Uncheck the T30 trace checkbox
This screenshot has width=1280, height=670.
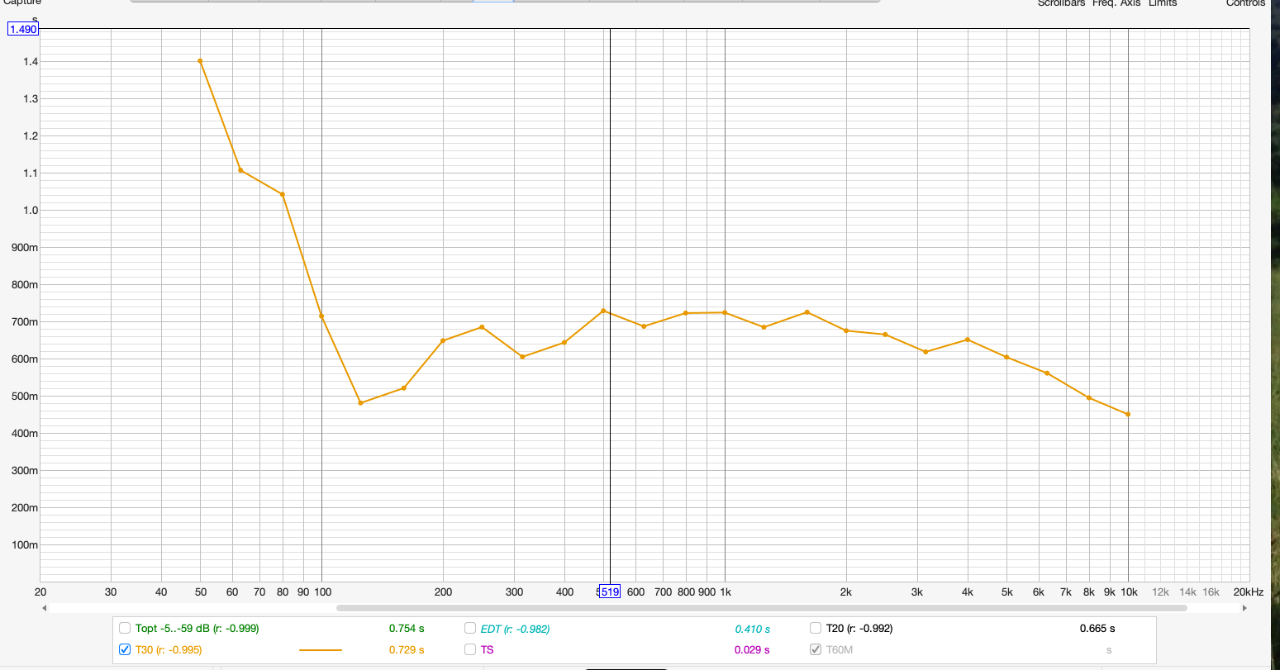(125, 649)
